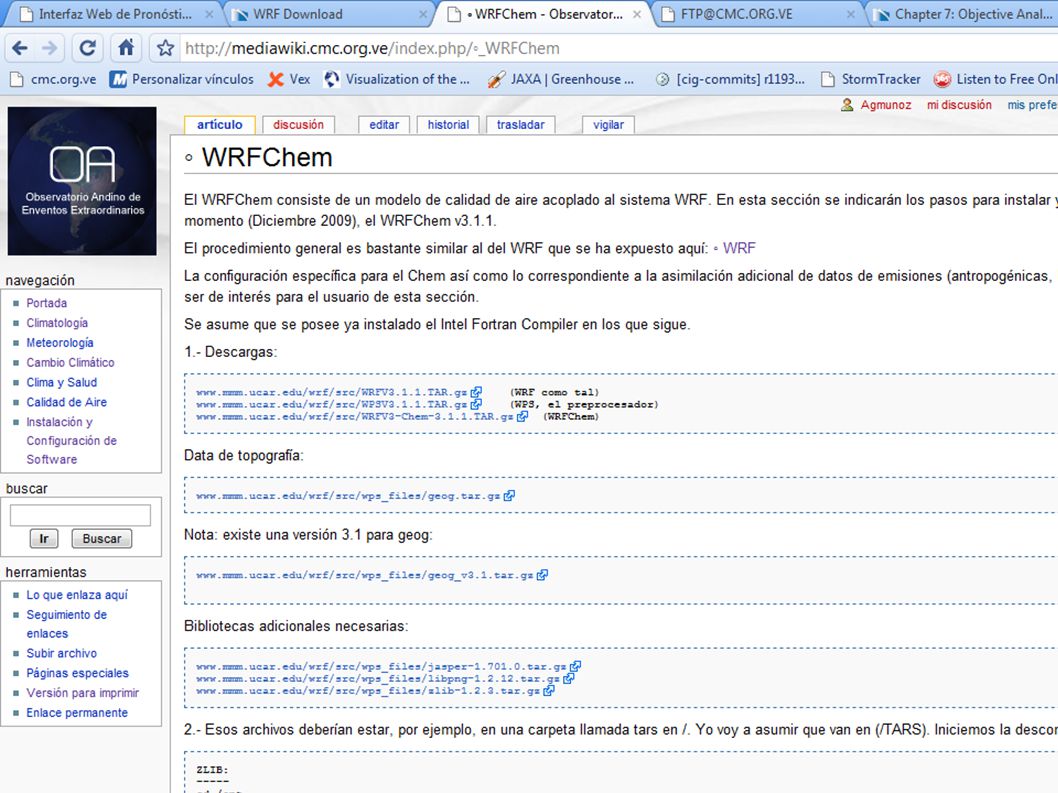Open Lo que enlaza aquí tool link
This screenshot has height=793, width=1058.
[x=76, y=595]
